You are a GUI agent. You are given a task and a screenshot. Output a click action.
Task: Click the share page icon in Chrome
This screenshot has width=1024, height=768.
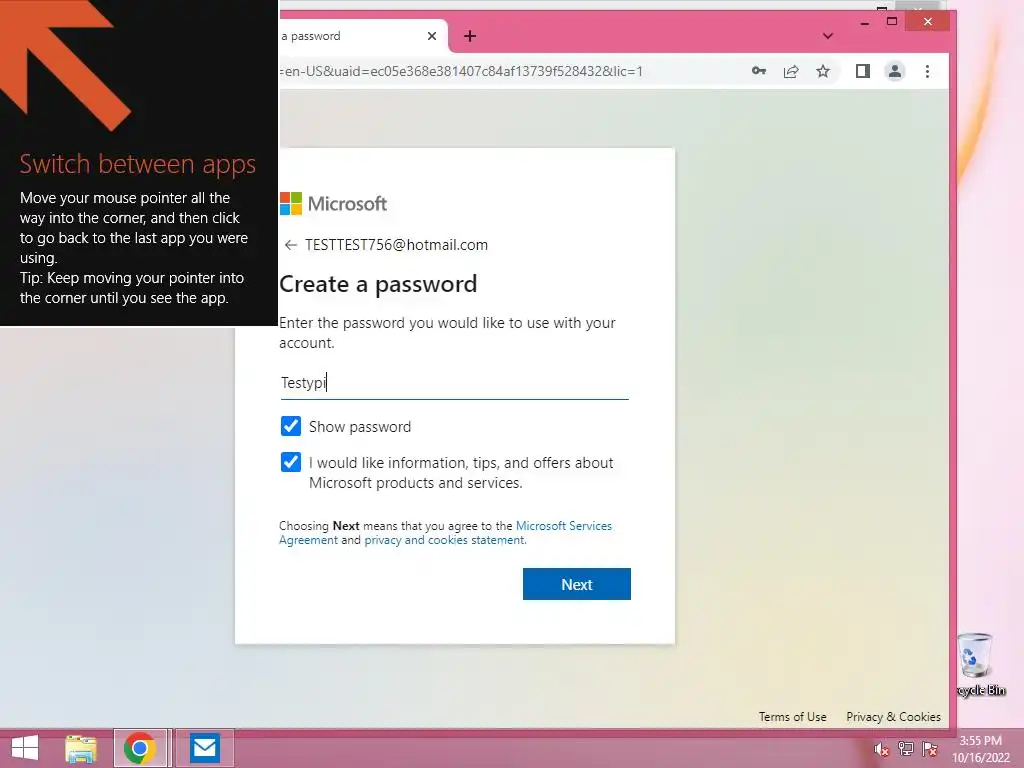[791, 71]
